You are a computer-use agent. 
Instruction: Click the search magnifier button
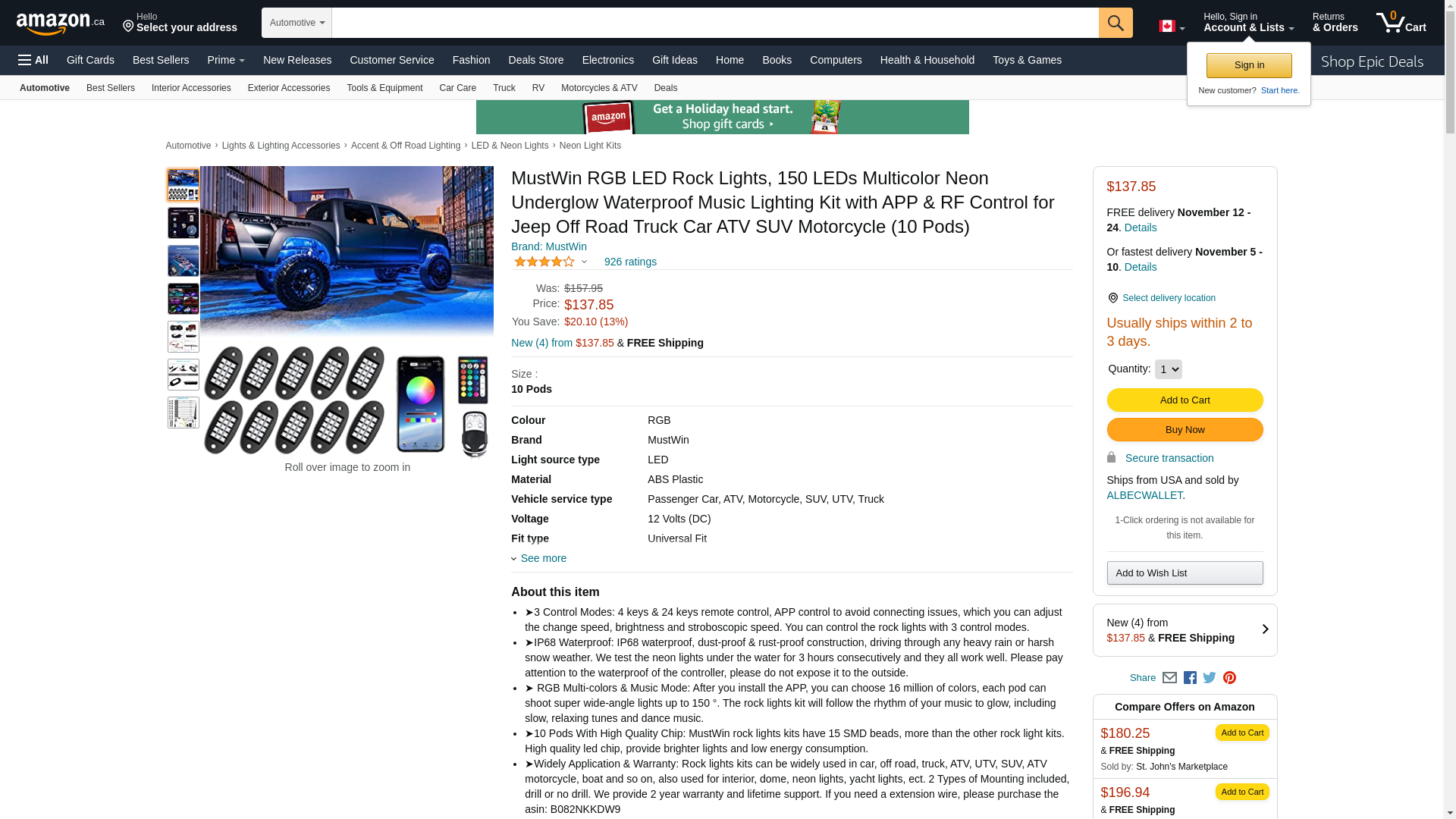click(x=1115, y=23)
